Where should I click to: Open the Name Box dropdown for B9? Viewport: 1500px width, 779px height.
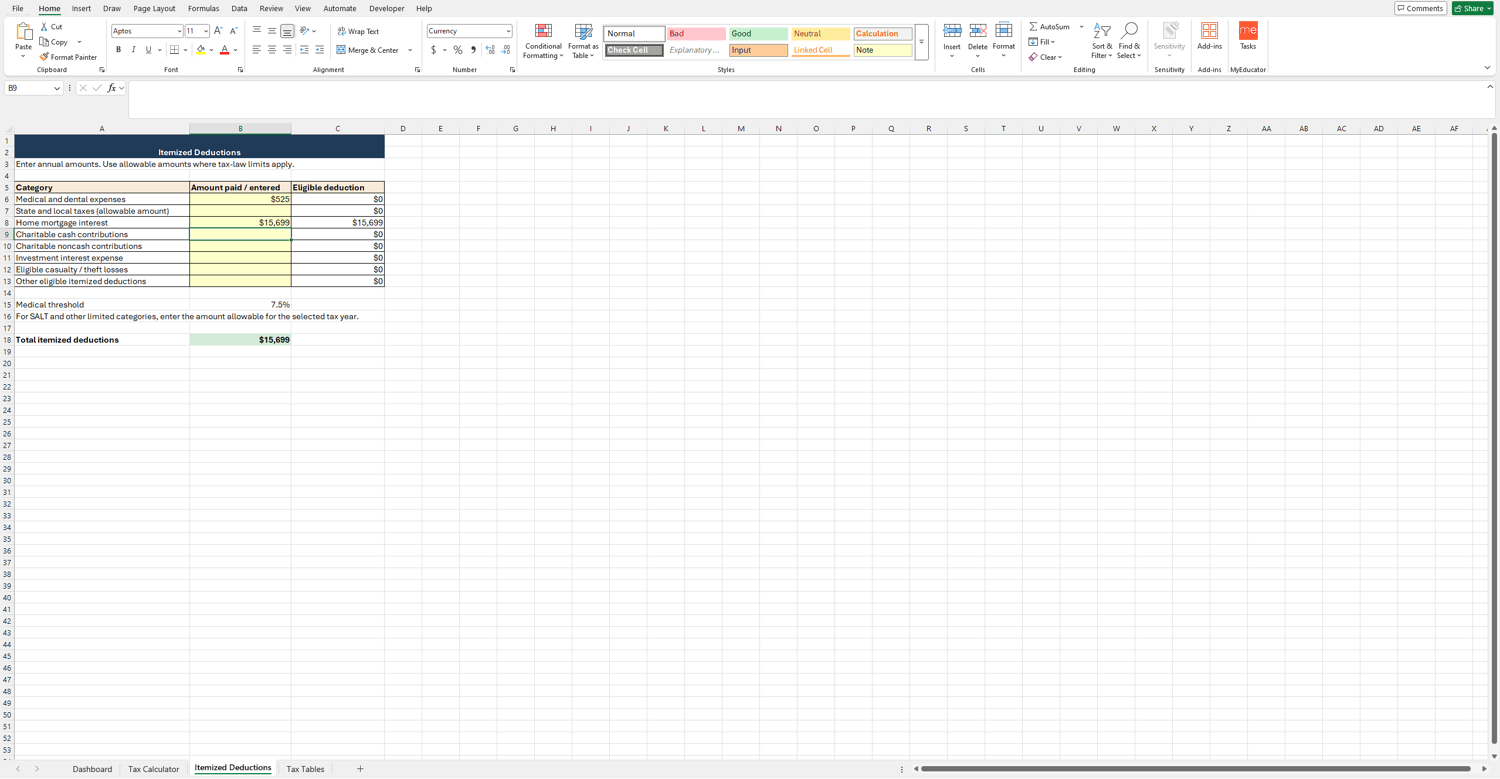[x=57, y=88]
